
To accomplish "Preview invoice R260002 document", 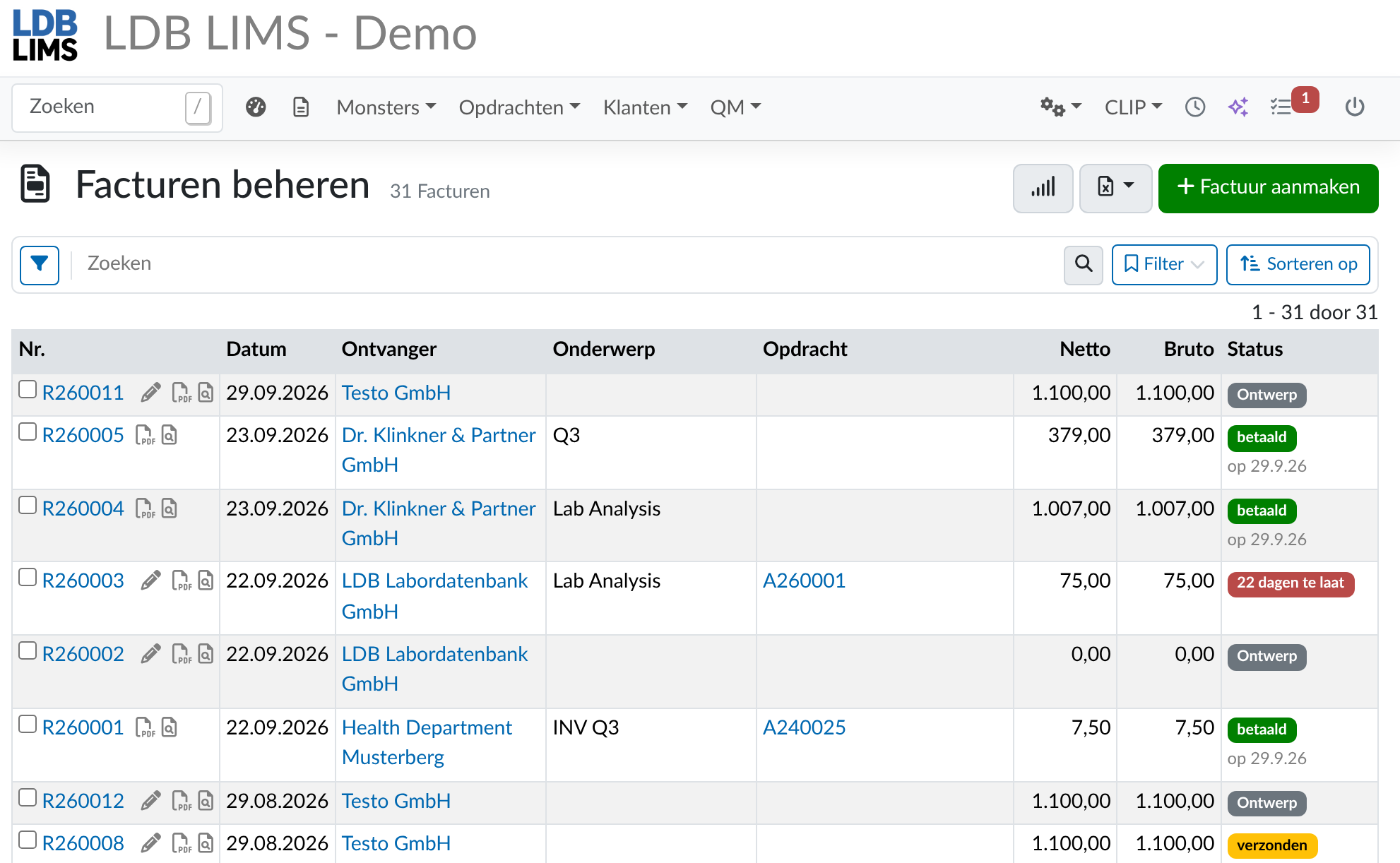I will [206, 654].
